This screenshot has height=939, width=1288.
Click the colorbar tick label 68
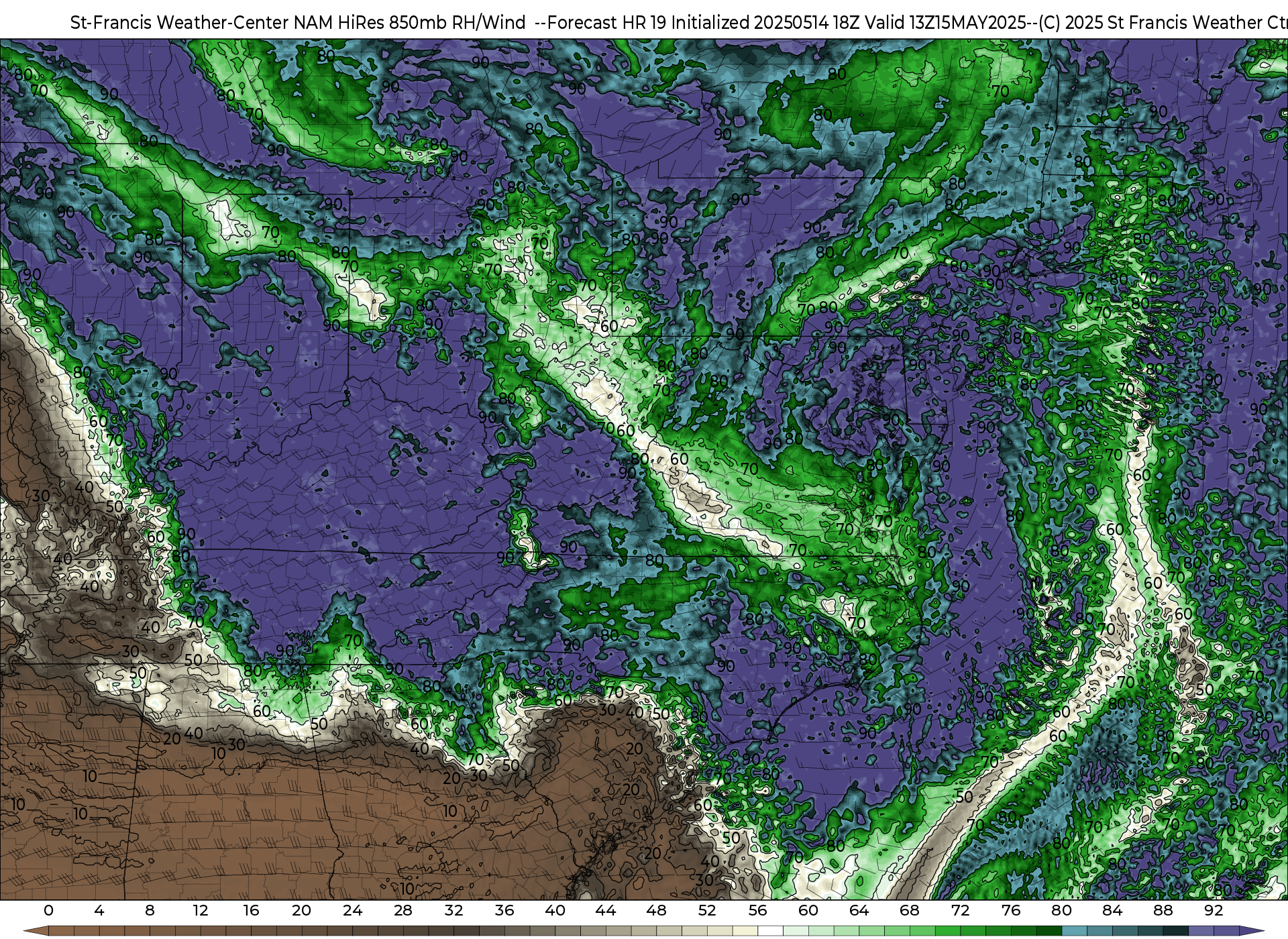(x=910, y=910)
